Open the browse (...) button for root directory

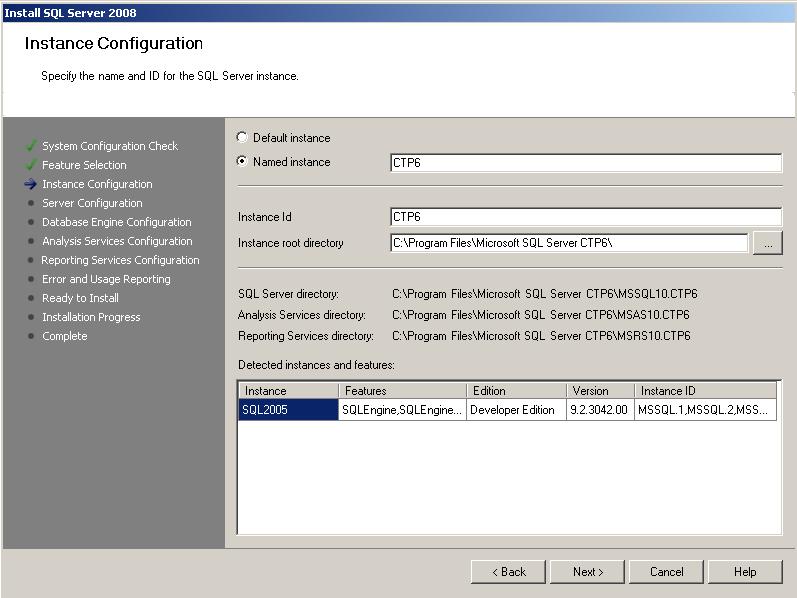[768, 243]
